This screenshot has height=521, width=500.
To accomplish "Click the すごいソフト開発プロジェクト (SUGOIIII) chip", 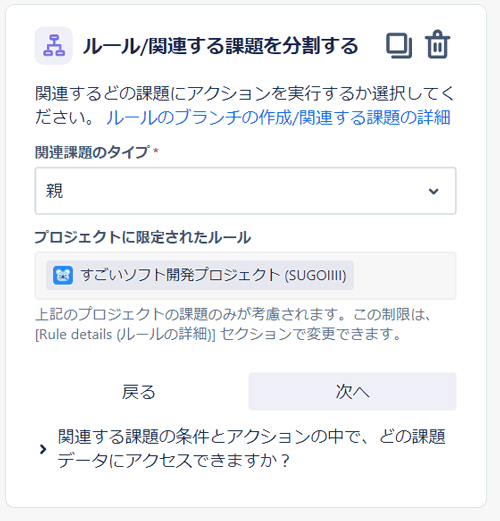I will (x=200, y=275).
